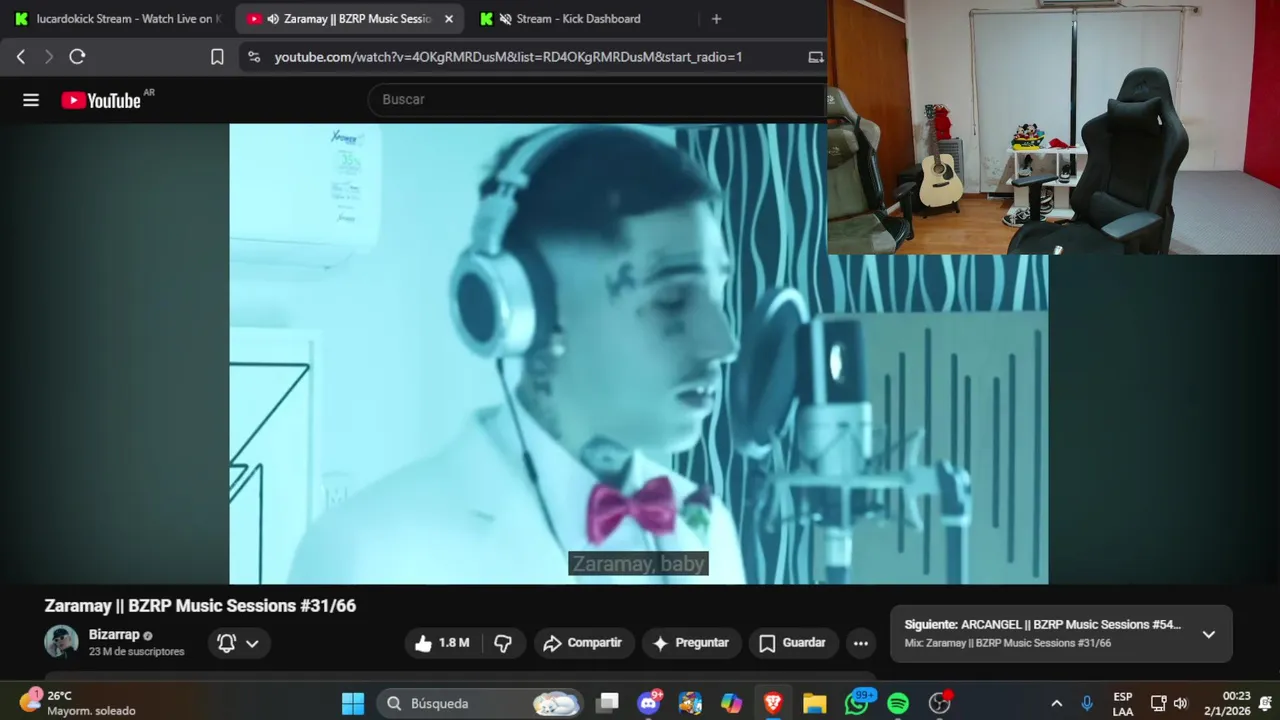Open the weather widget showing 26°C

tap(78, 703)
